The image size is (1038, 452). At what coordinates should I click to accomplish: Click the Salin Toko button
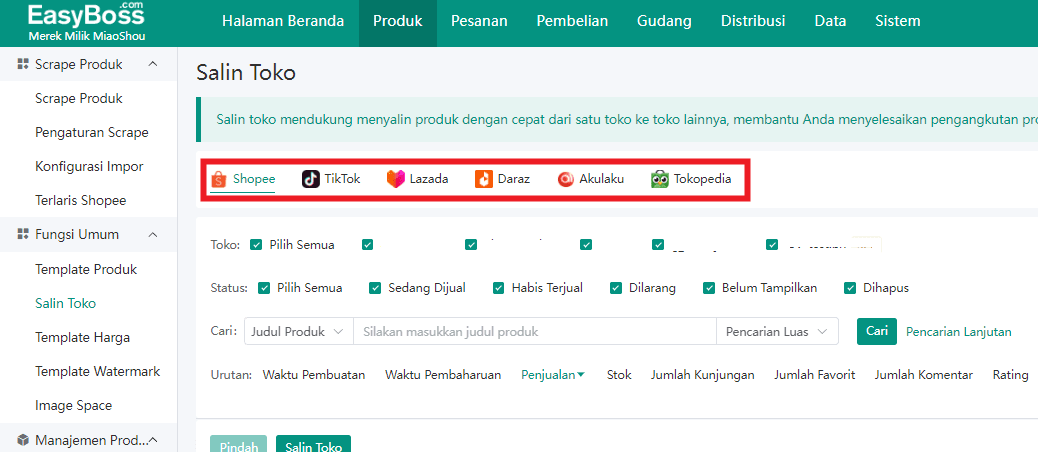(313, 444)
